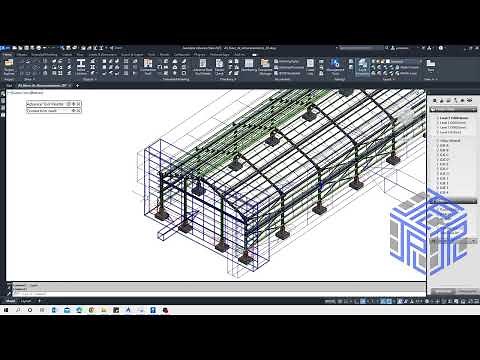Open the dropdown header above the levels list

click(x=453, y=109)
